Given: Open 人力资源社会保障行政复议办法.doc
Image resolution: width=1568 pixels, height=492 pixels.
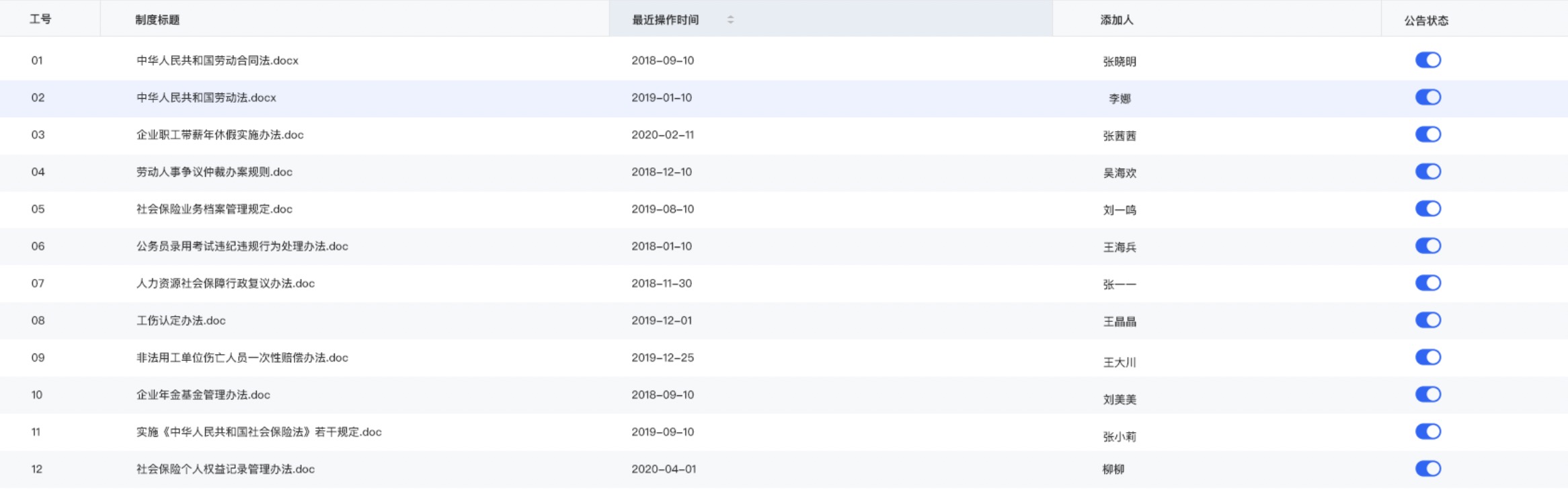Looking at the screenshot, I should pos(225,284).
